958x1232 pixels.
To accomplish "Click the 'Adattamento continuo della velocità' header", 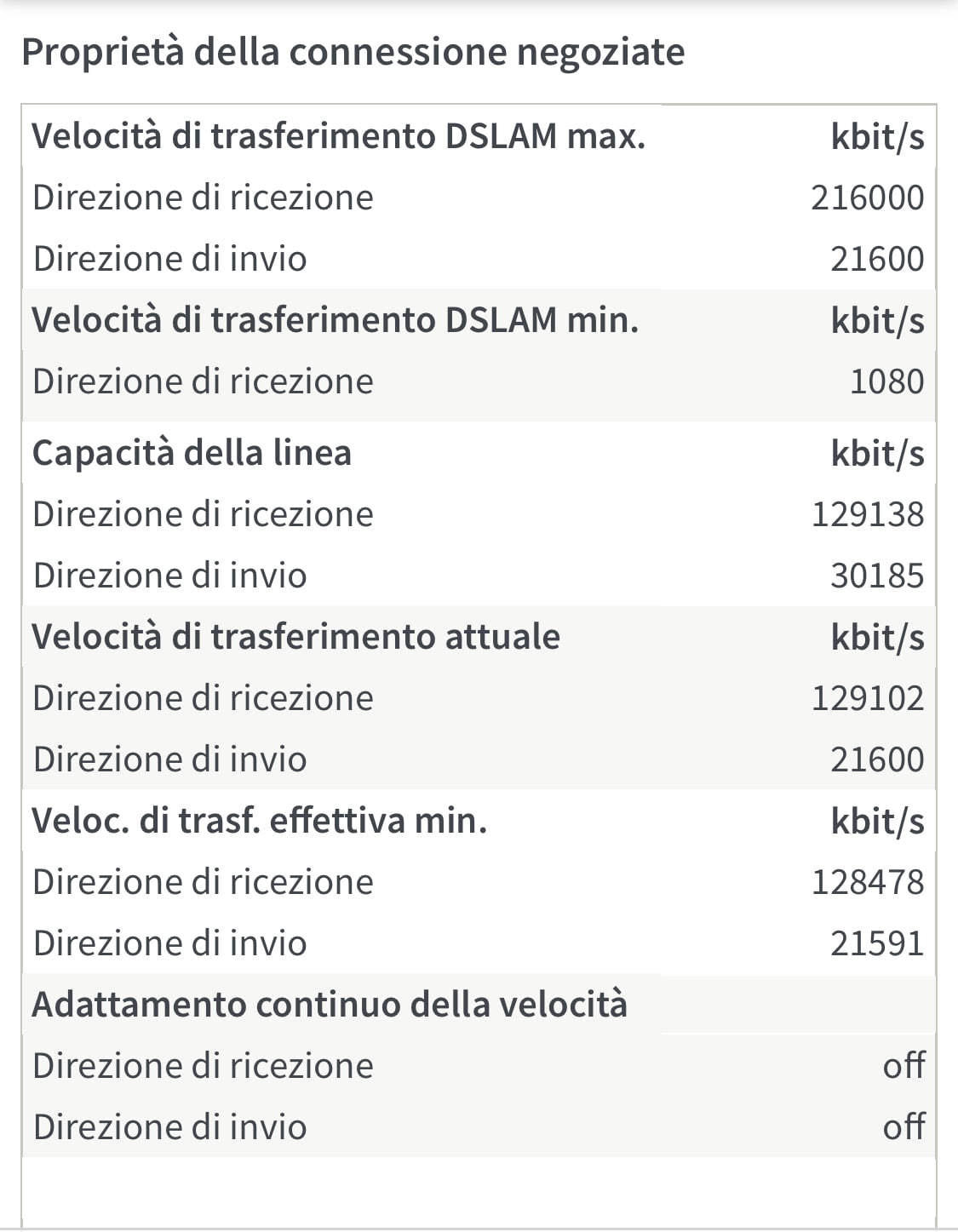I will pos(330,1005).
